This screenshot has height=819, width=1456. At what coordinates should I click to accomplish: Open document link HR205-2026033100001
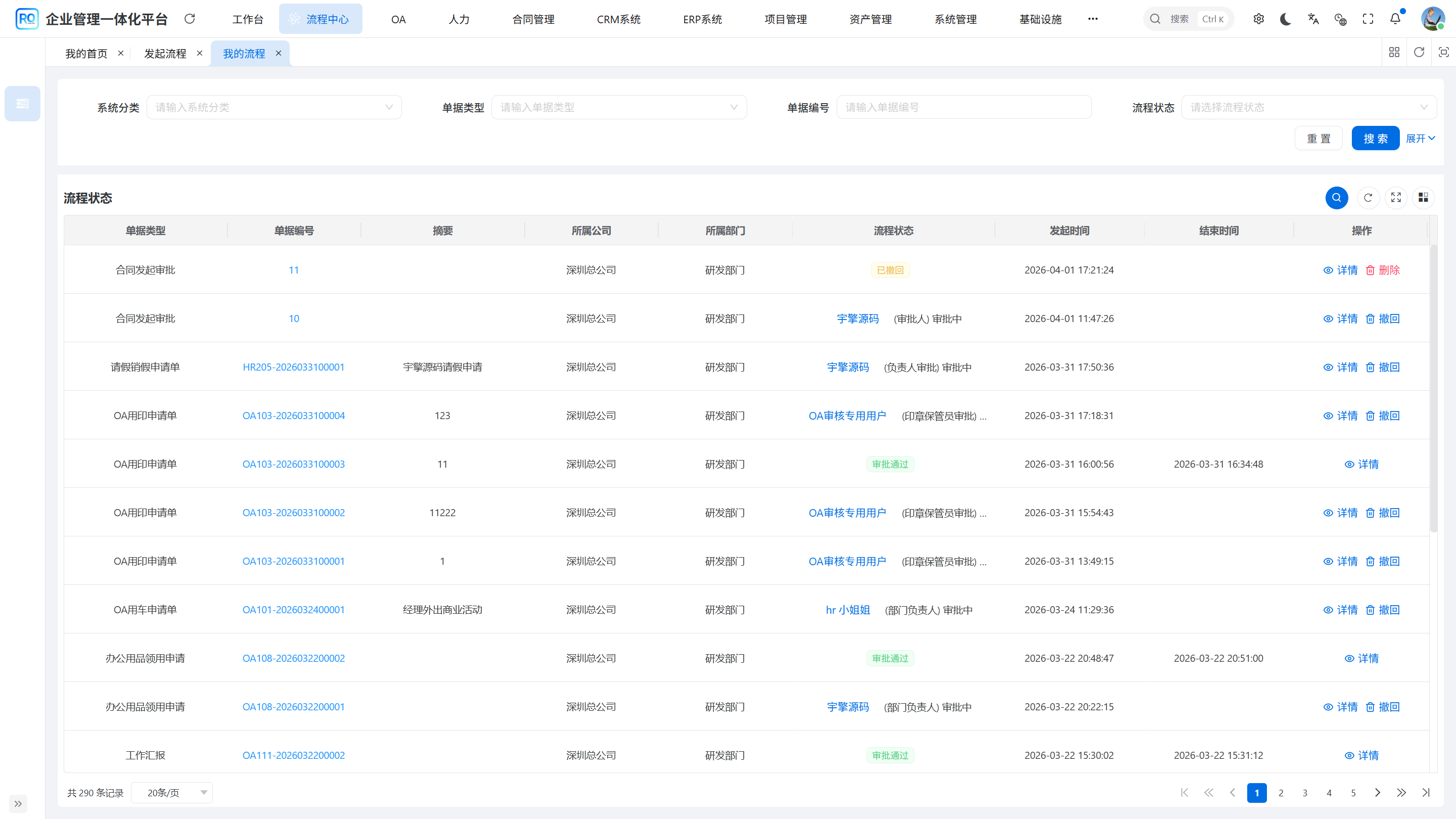tap(293, 368)
